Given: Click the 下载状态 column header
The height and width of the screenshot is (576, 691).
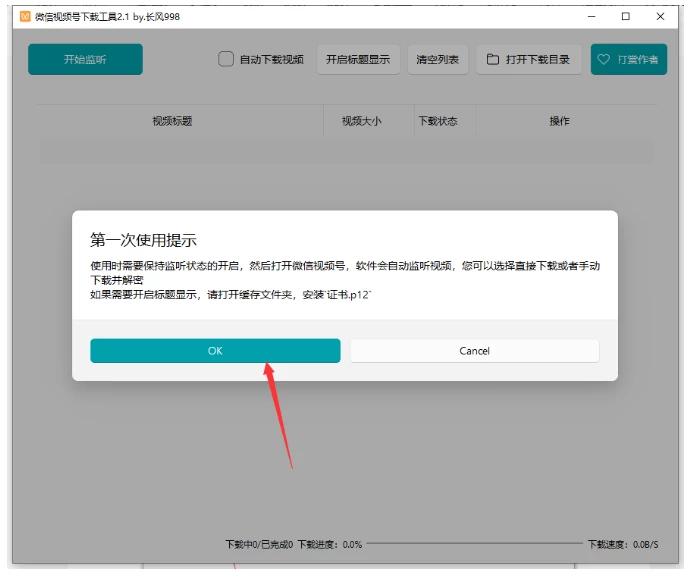Looking at the screenshot, I should (437, 121).
